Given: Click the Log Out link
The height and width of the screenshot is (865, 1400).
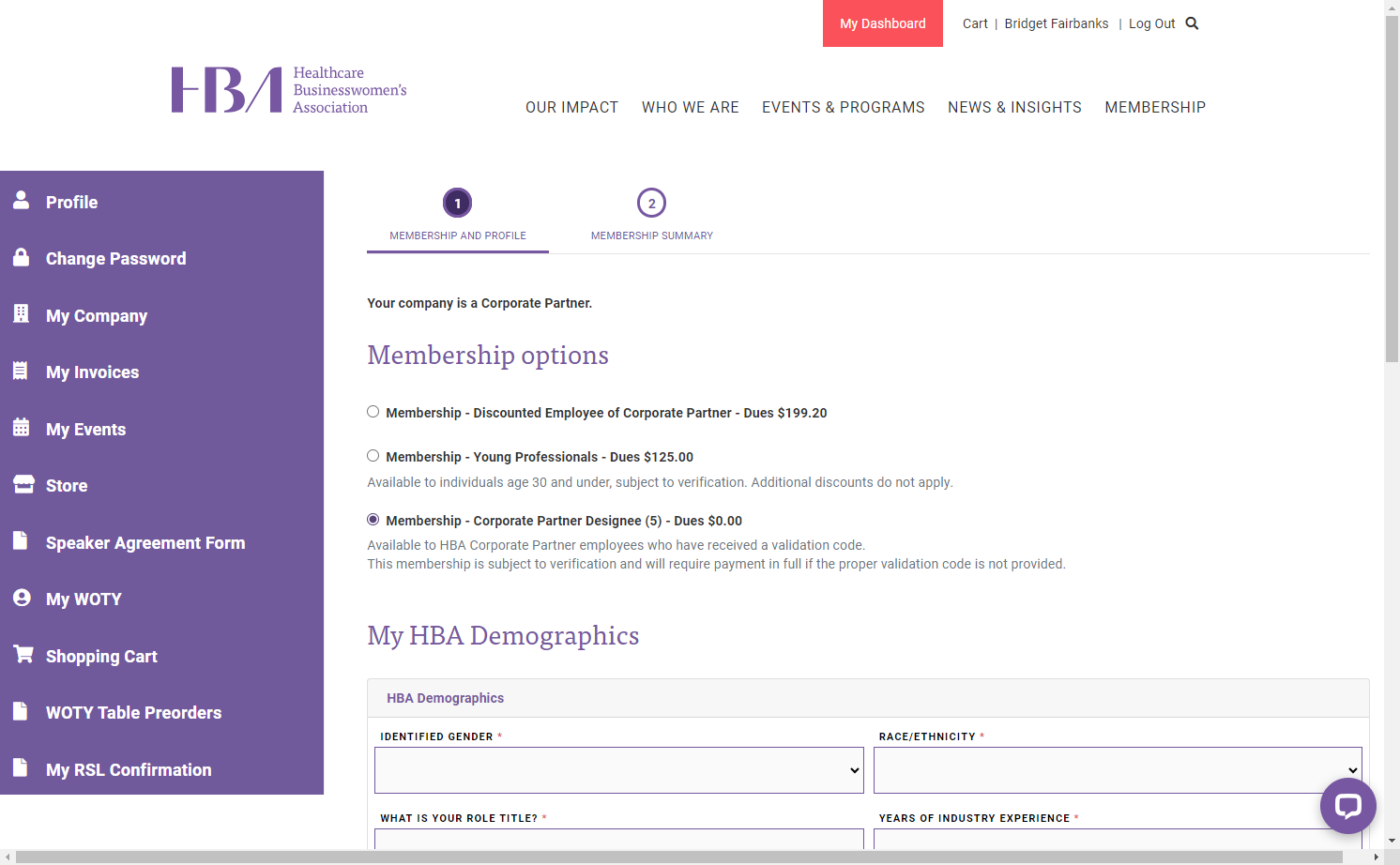Looking at the screenshot, I should coord(1152,23).
